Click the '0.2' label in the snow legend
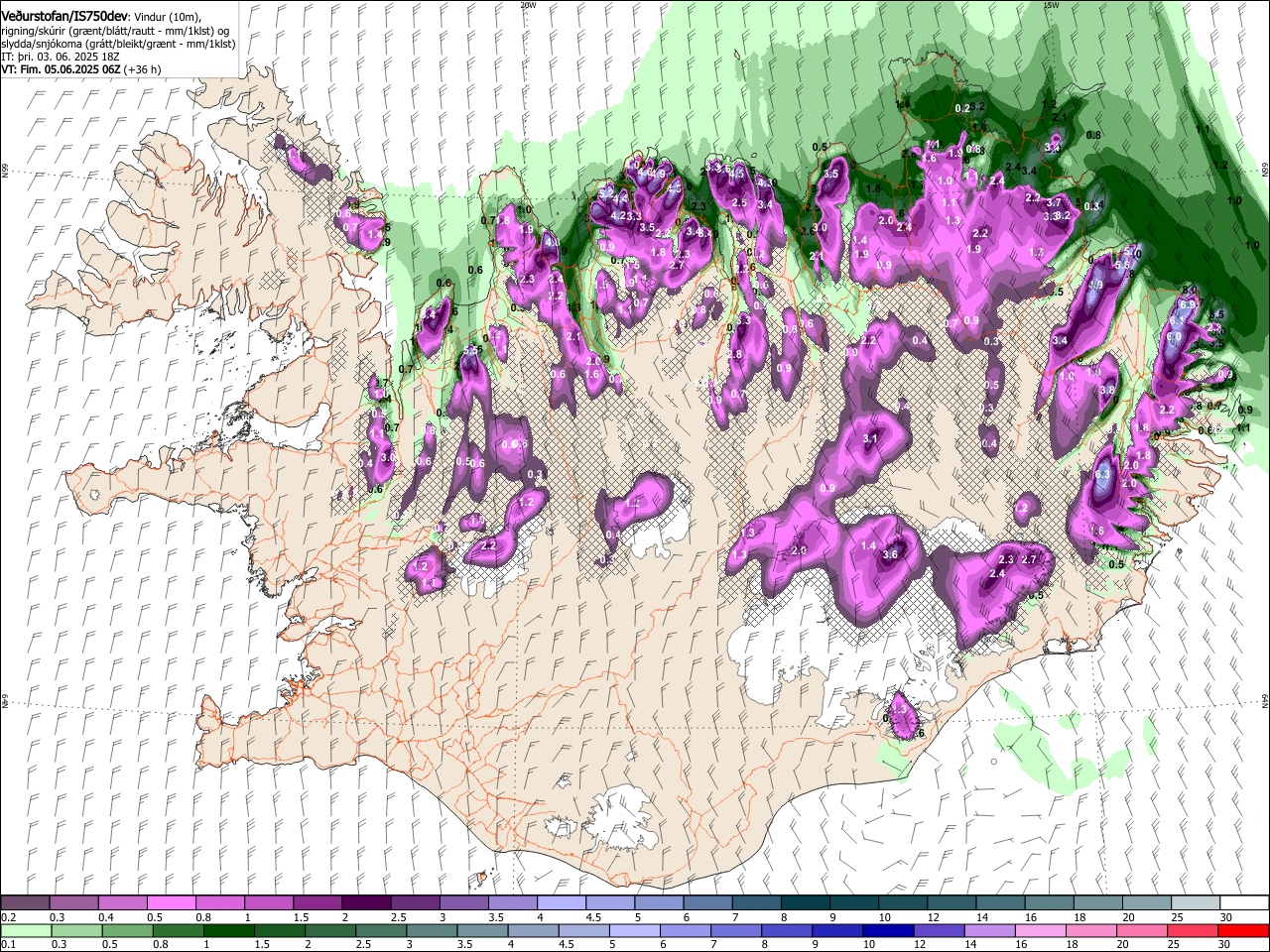 [x=9, y=917]
